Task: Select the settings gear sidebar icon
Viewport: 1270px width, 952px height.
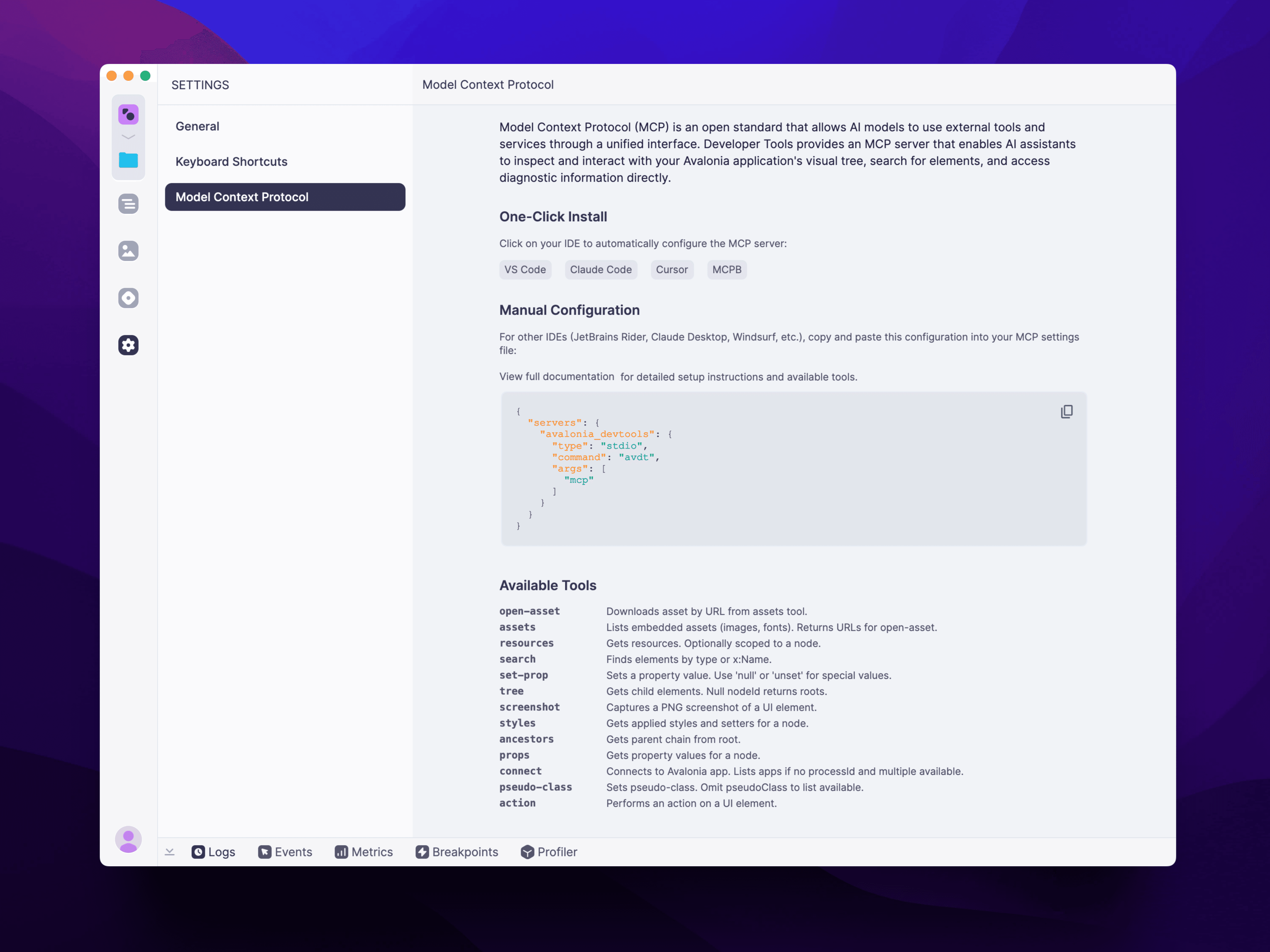Action: click(x=128, y=345)
